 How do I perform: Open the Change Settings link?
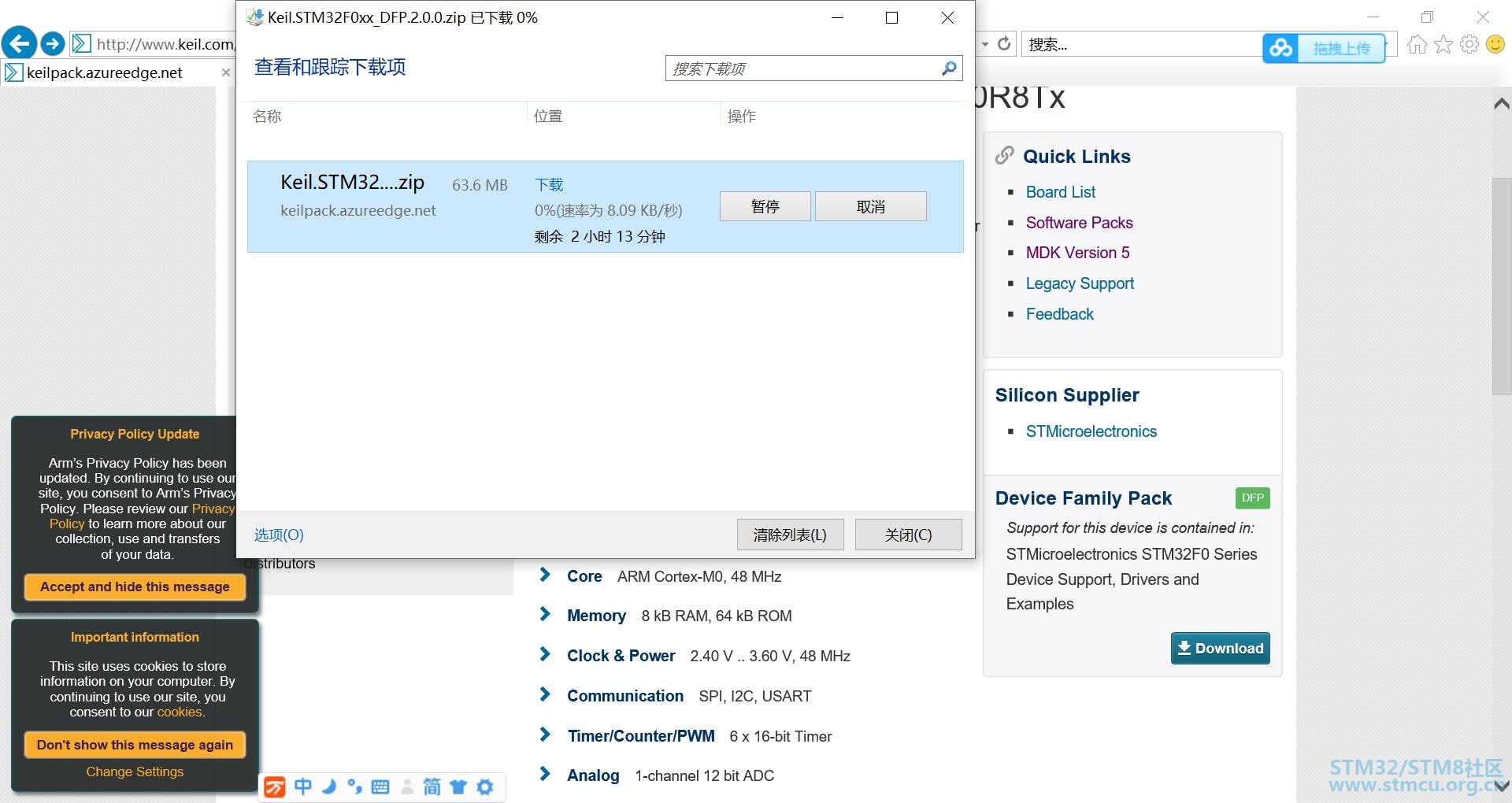[x=135, y=772]
